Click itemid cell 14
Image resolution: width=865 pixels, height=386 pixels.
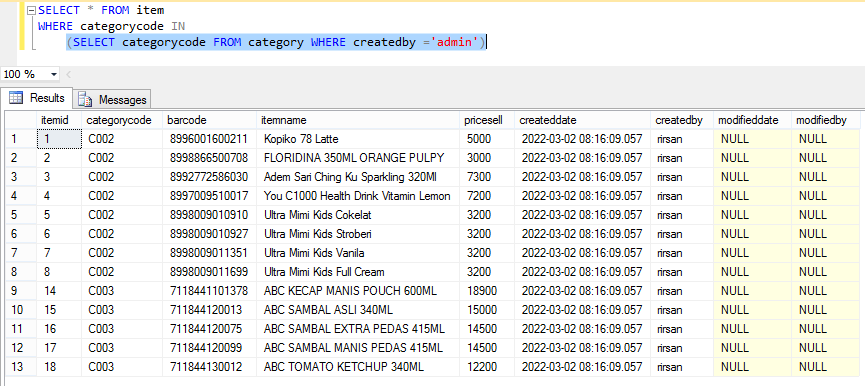pos(59,291)
